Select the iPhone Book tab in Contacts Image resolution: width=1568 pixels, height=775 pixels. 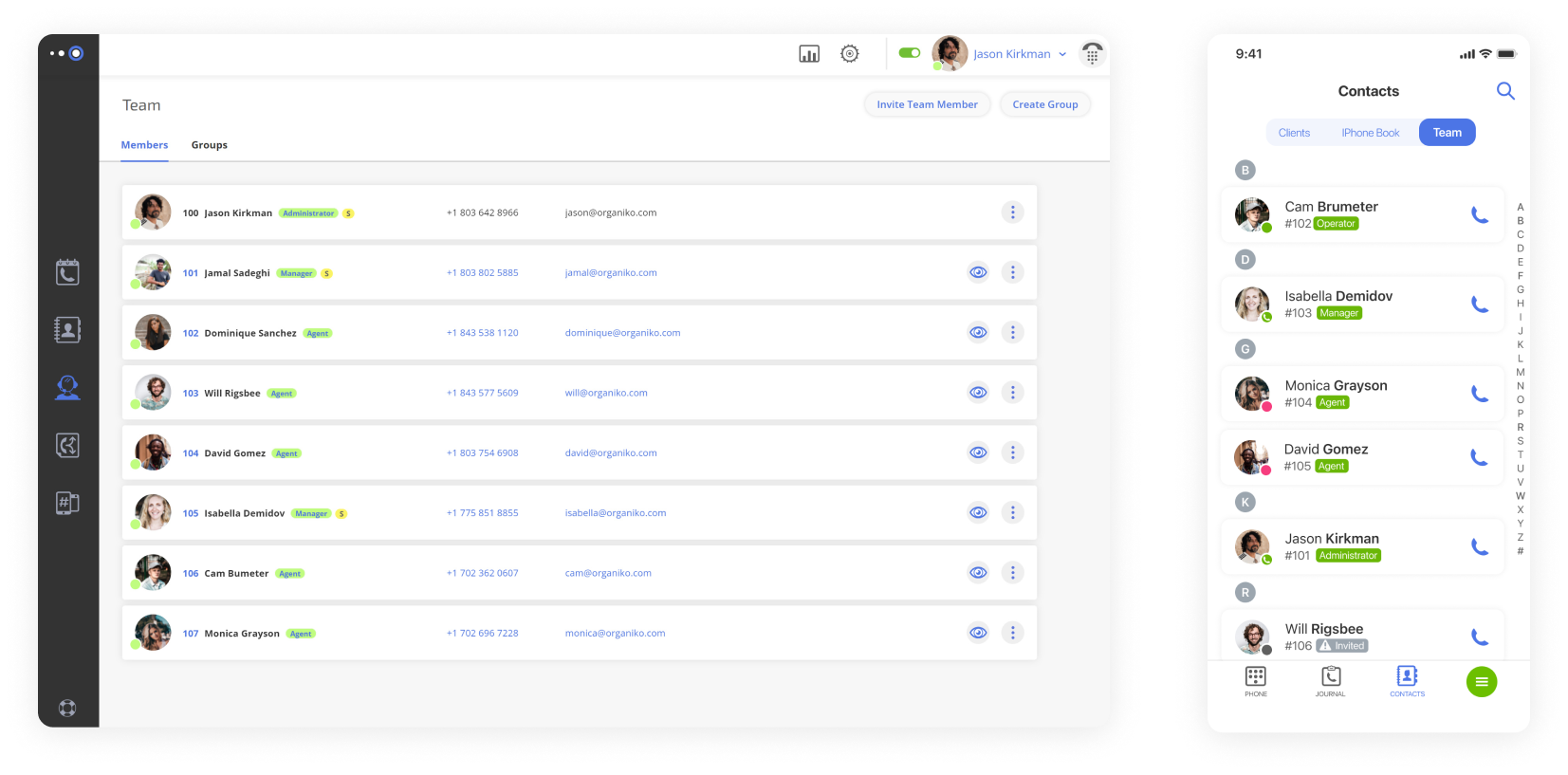1371,133
